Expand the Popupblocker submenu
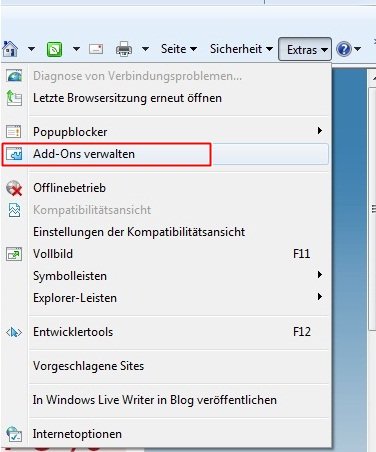Screen dimensions: 376x452 point(179,132)
